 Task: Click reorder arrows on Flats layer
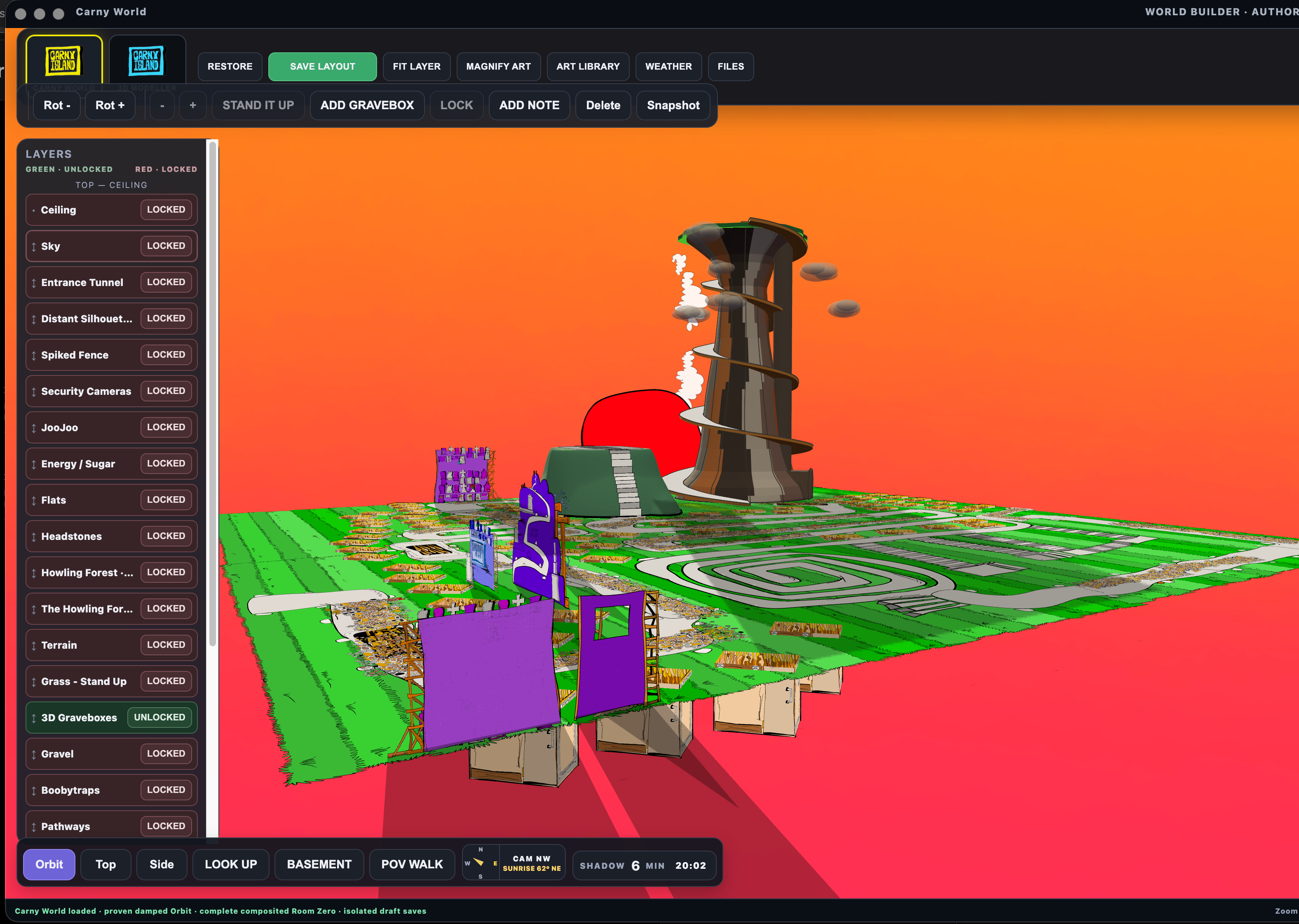pyautogui.click(x=33, y=500)
